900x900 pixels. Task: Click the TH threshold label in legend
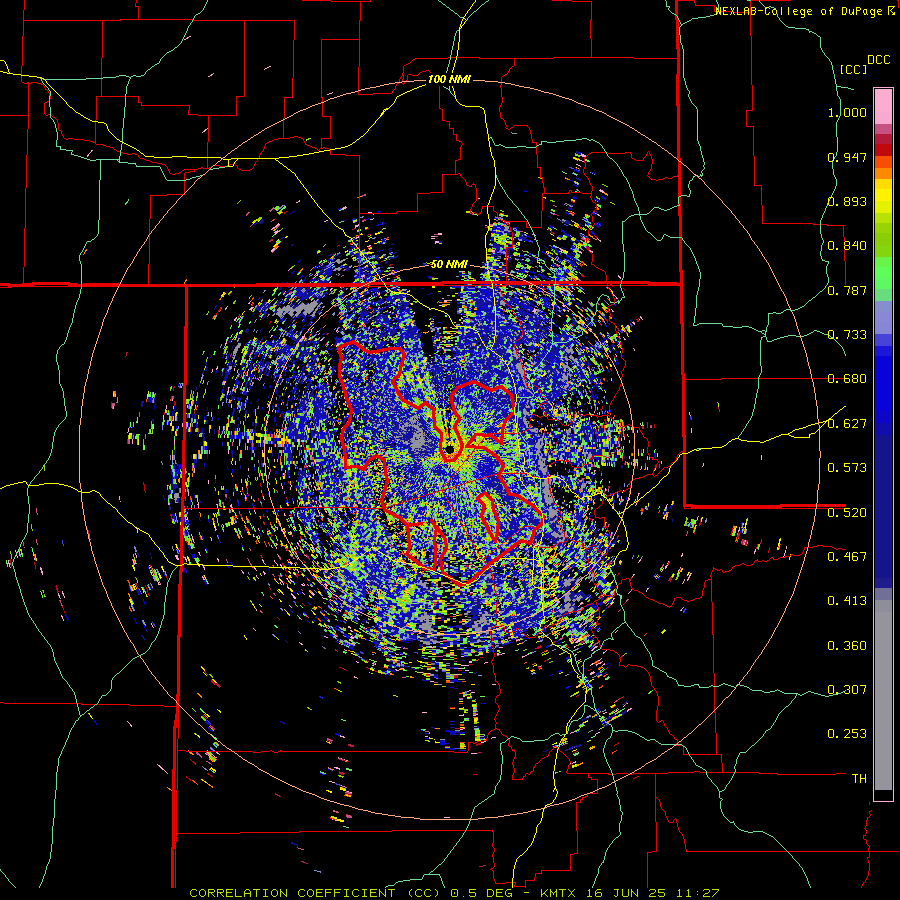click(859, 778)
